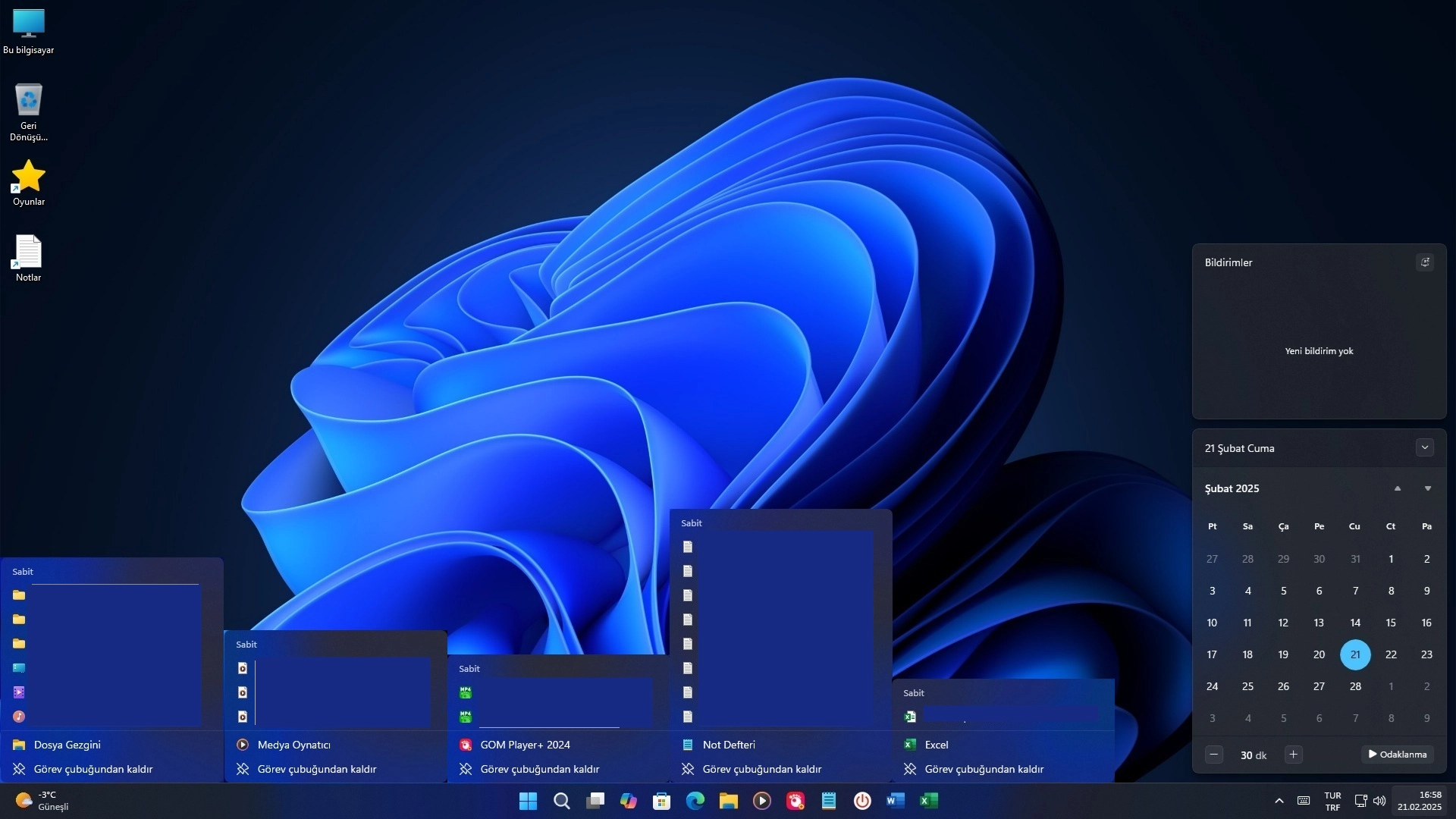The height and width of the screenshot is (819, 1456).
Task: Launch Microsoft Edge from the taskbar
Action: tap(695, 801)
